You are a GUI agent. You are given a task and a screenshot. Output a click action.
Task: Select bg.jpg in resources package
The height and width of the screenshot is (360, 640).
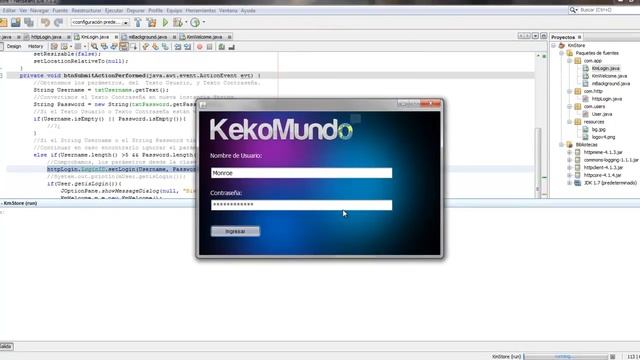599,129
